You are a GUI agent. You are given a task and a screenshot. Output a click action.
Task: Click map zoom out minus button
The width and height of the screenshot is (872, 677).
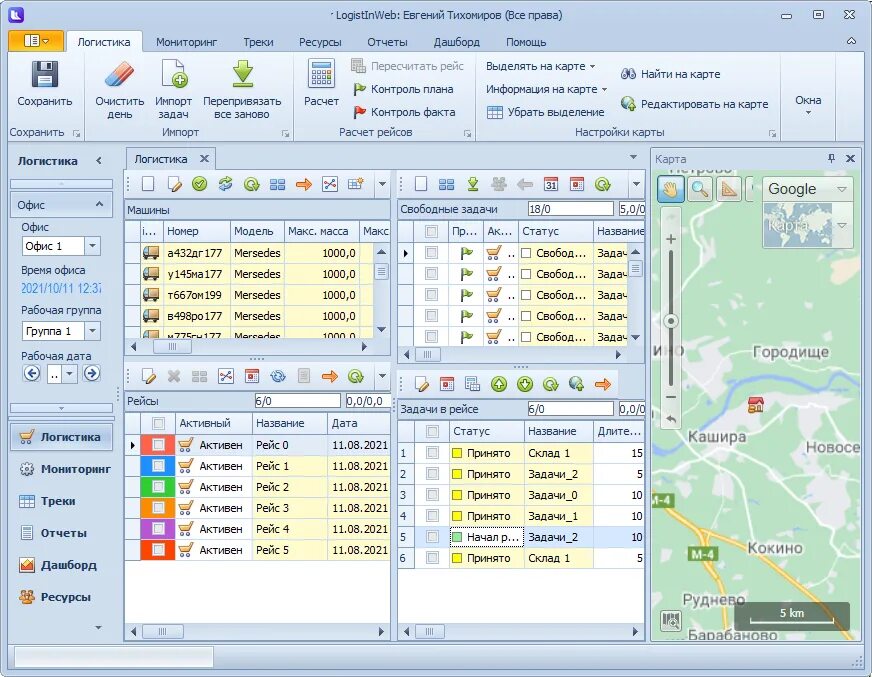pyautogui.click(x=671, y=397)
